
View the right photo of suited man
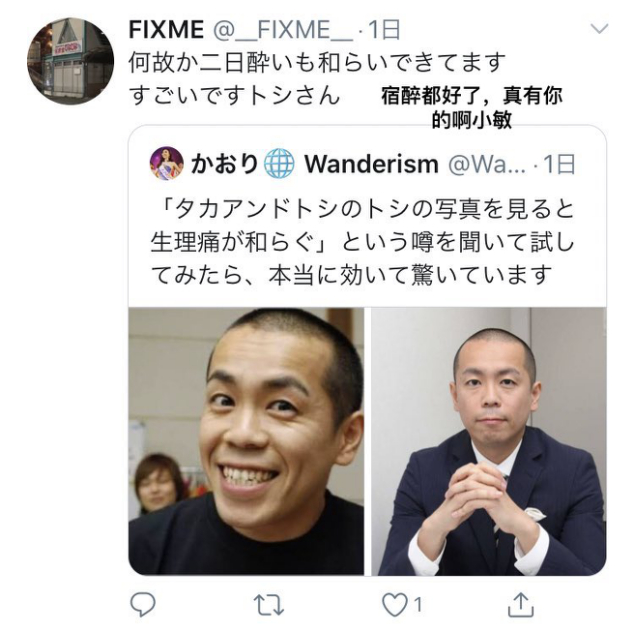pos(489,441)
